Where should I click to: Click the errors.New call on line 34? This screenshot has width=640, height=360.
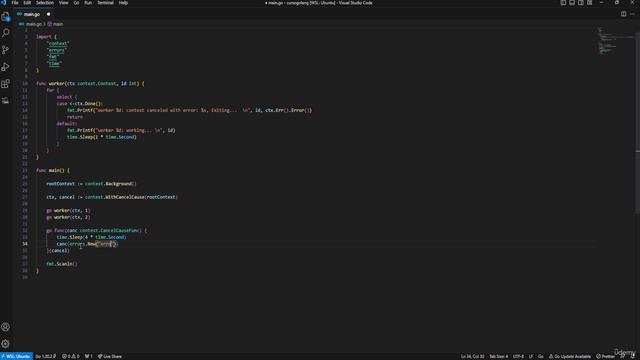92,244
